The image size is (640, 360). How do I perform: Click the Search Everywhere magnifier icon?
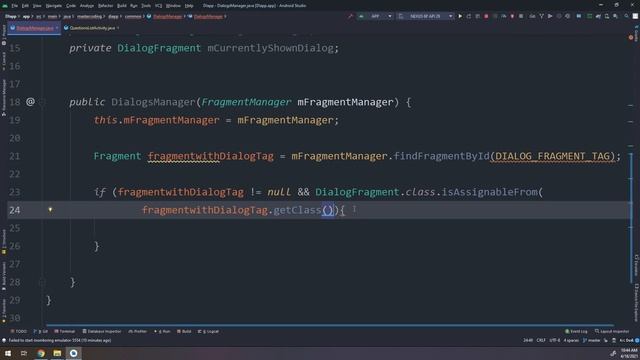(x=626, y=16)
